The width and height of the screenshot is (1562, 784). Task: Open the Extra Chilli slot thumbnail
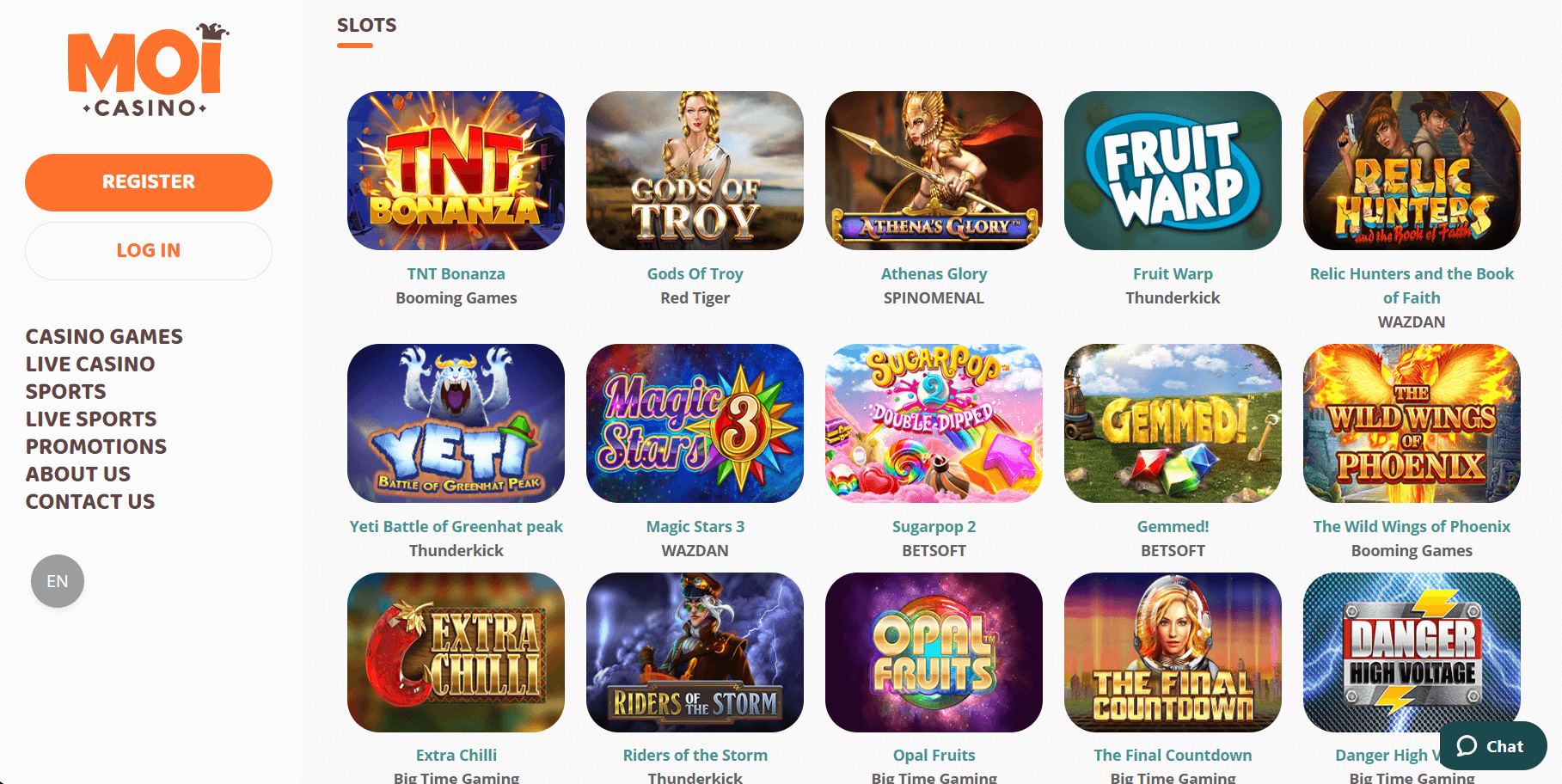pyautogui.click(x=456, y=652)
